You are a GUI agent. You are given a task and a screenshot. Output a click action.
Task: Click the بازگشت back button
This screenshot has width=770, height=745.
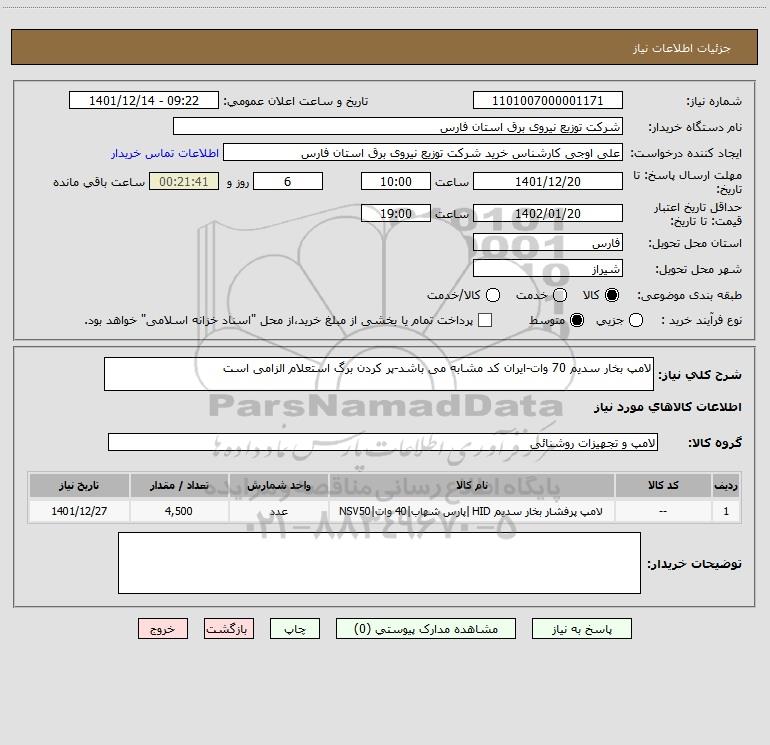pos(229,629)
